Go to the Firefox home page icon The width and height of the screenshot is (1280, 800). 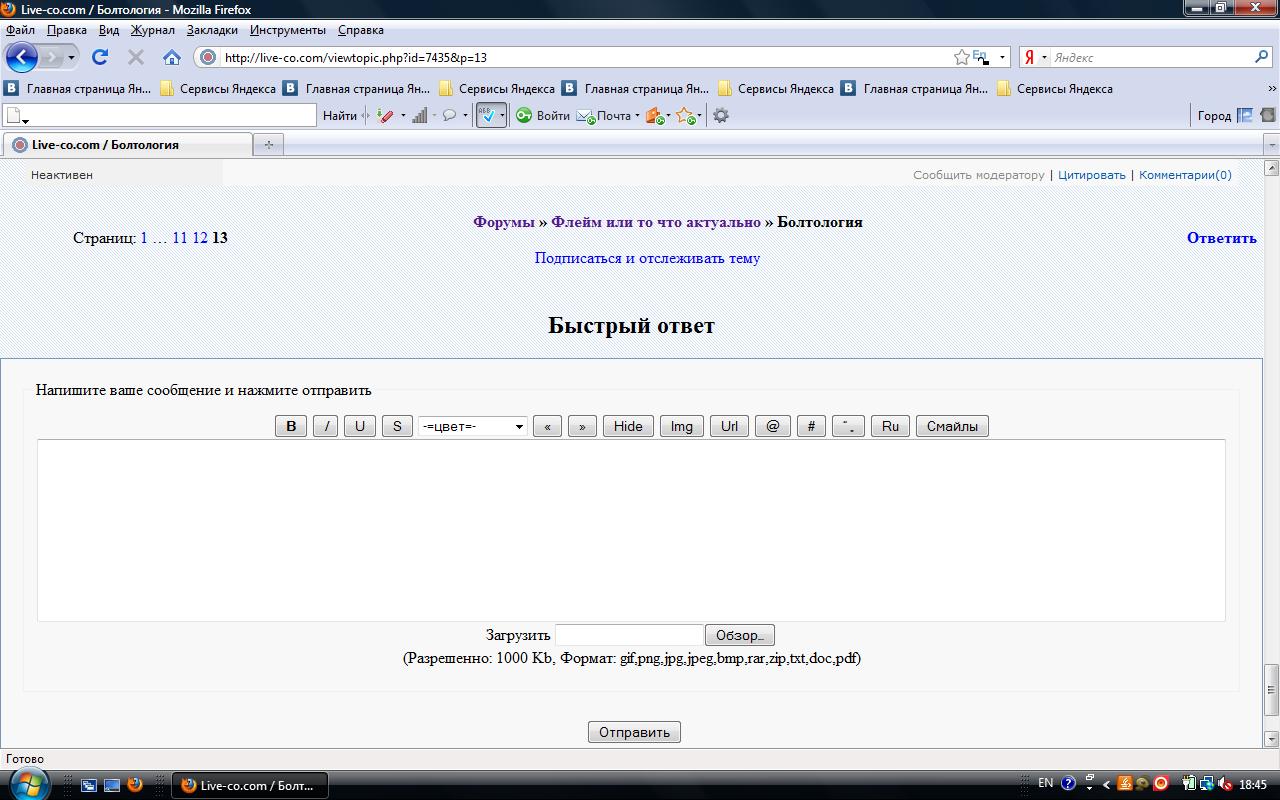172,57
